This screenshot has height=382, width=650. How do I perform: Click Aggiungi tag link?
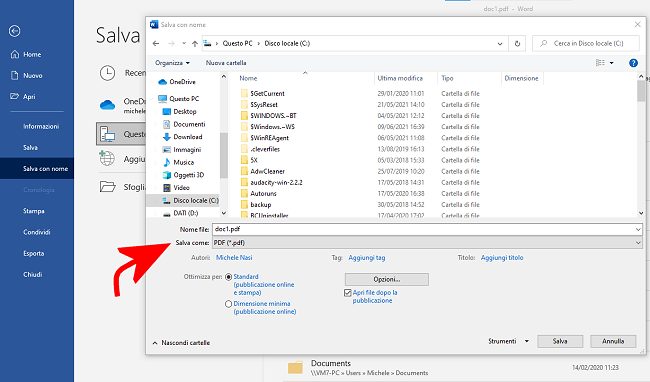pos(367,258)
